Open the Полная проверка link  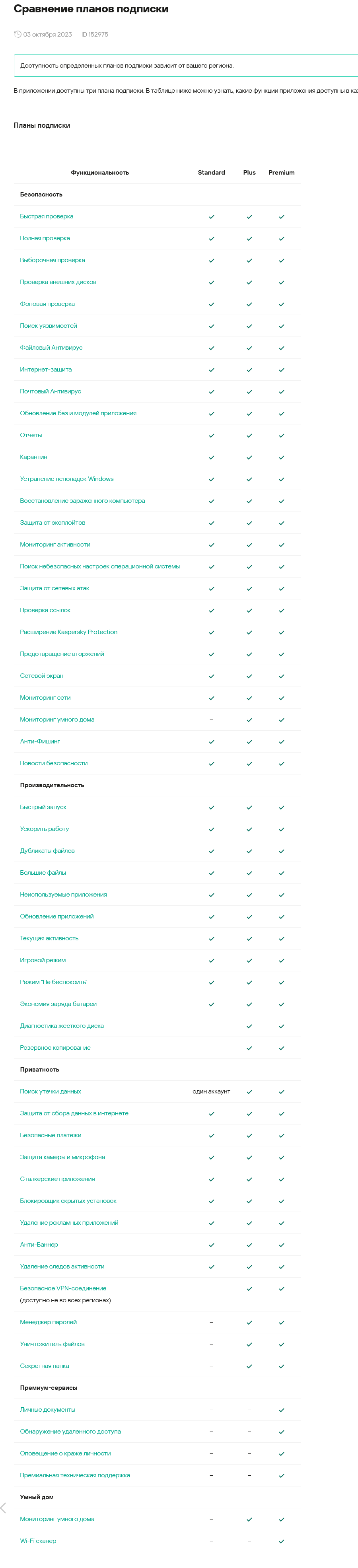pos(45,239)
